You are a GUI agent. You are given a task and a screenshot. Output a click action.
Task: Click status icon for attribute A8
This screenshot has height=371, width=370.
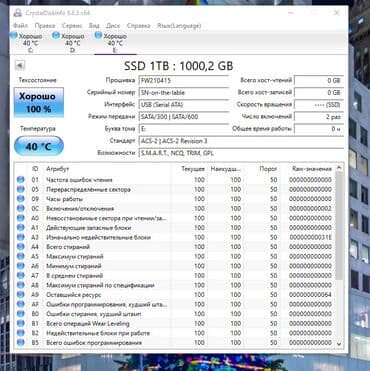point(21,285)
